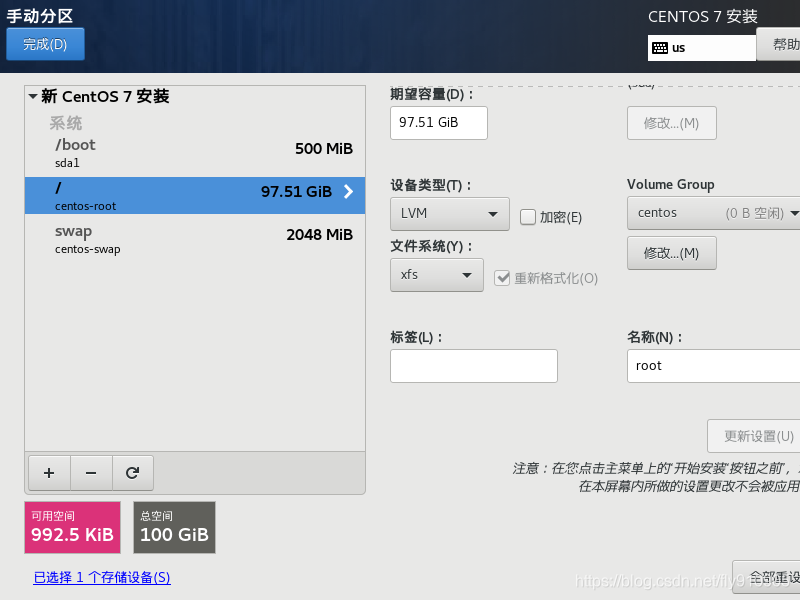
Task: Click the CENTOS 7 安装 header text
Action: pos(703,16)
